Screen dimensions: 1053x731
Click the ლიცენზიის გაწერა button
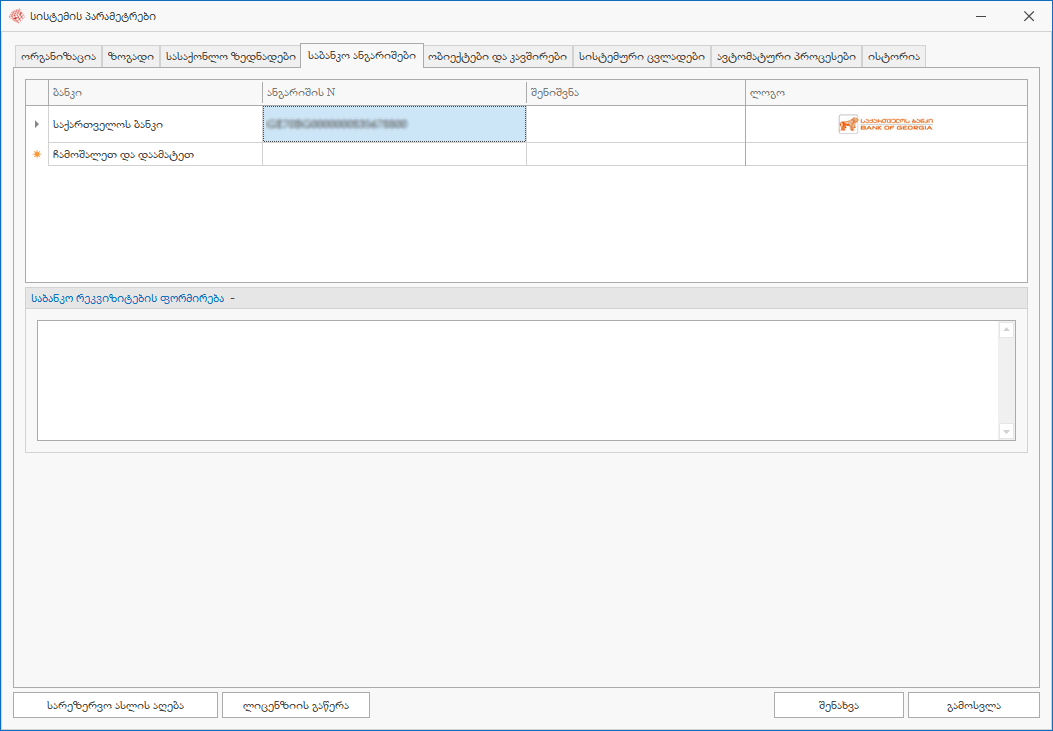click(296, 705)
